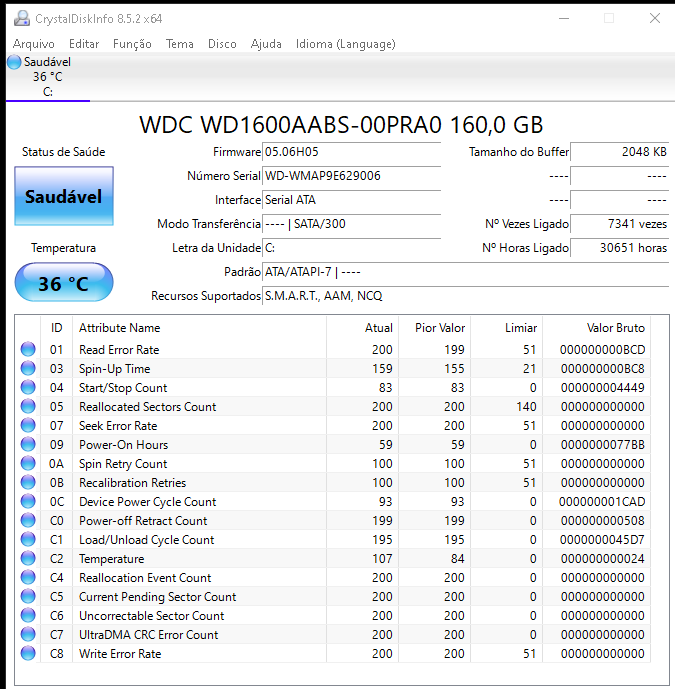Click the disk model title WDC WD1600AABS-00PRA0
The width and height of the screenshot is (675, 689).
tap(341, 125)
